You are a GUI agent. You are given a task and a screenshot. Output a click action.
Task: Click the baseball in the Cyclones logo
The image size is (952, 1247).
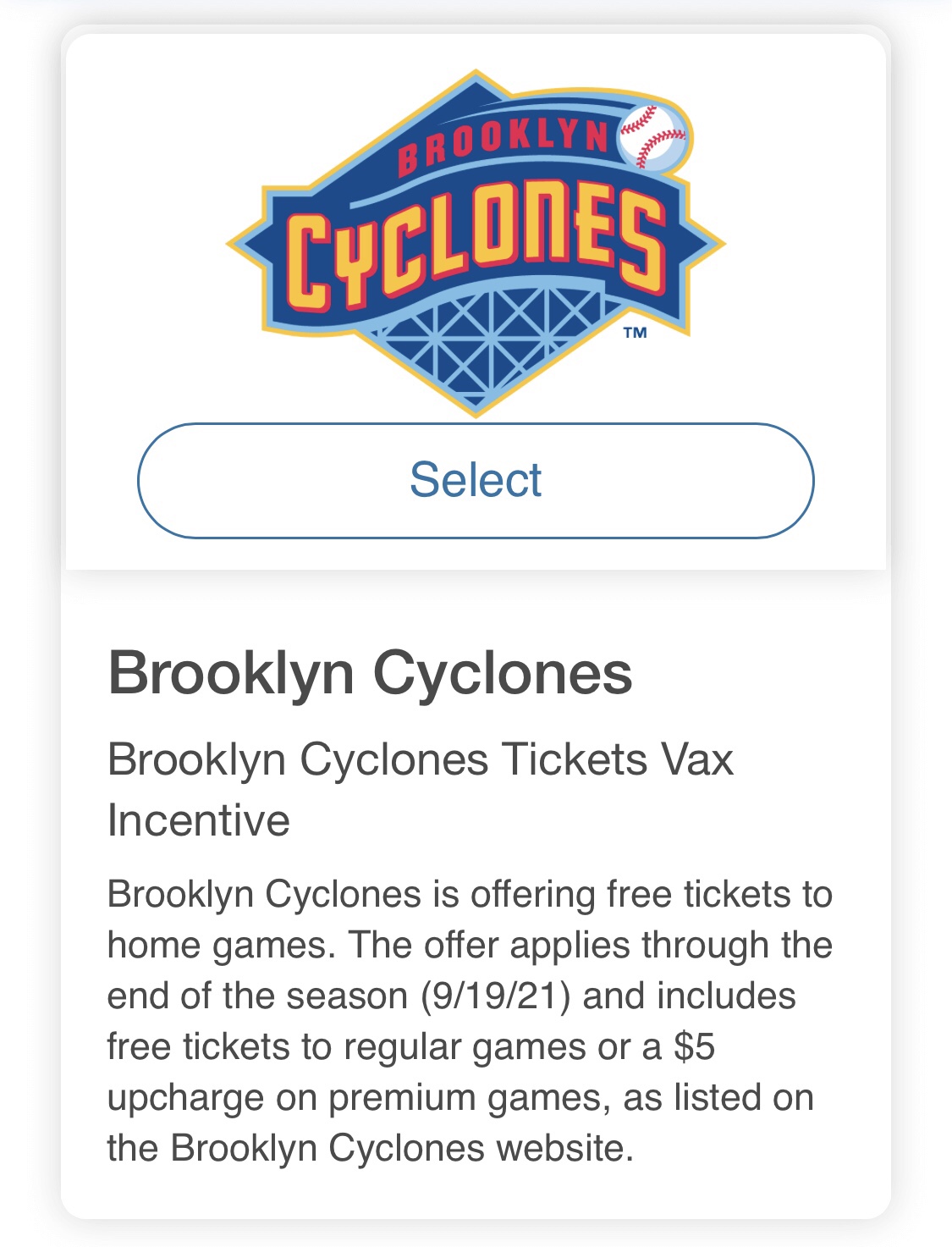pyautogui.click(x=652, y=135)
